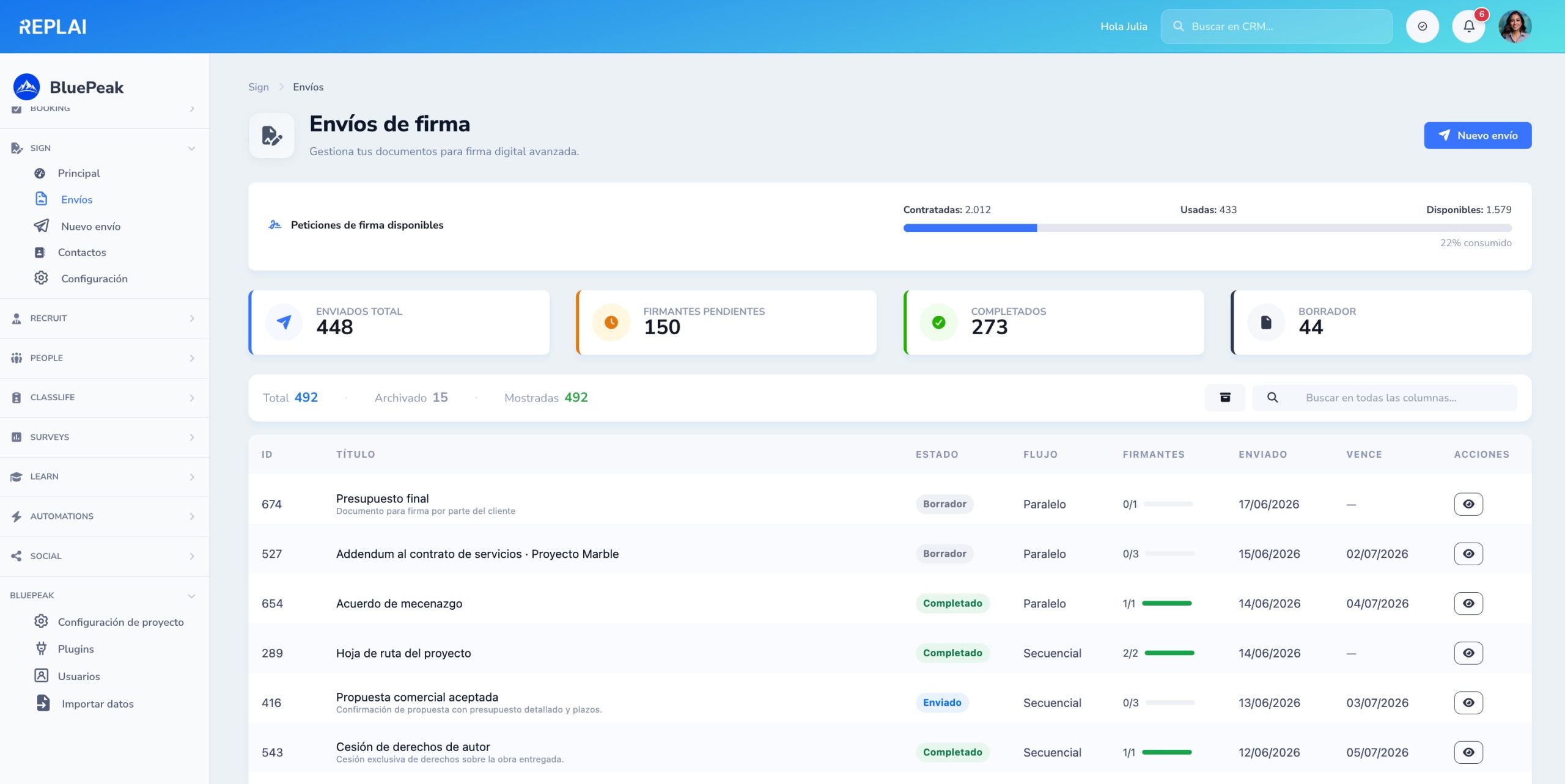Select Principal in the Sign menu
The image size is (1565, 784).
pyautogui.click(x=78, y=174)
